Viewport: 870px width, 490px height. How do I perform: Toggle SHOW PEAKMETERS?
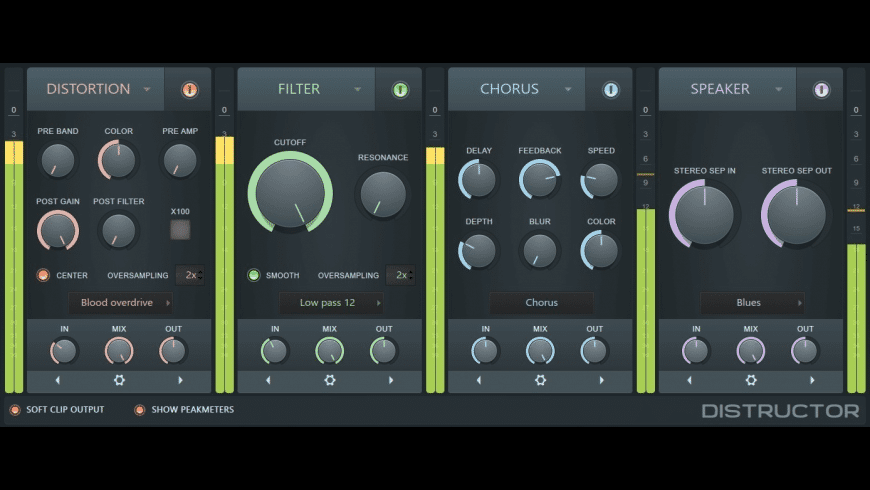pyautogui.click(x=139, y=410)
